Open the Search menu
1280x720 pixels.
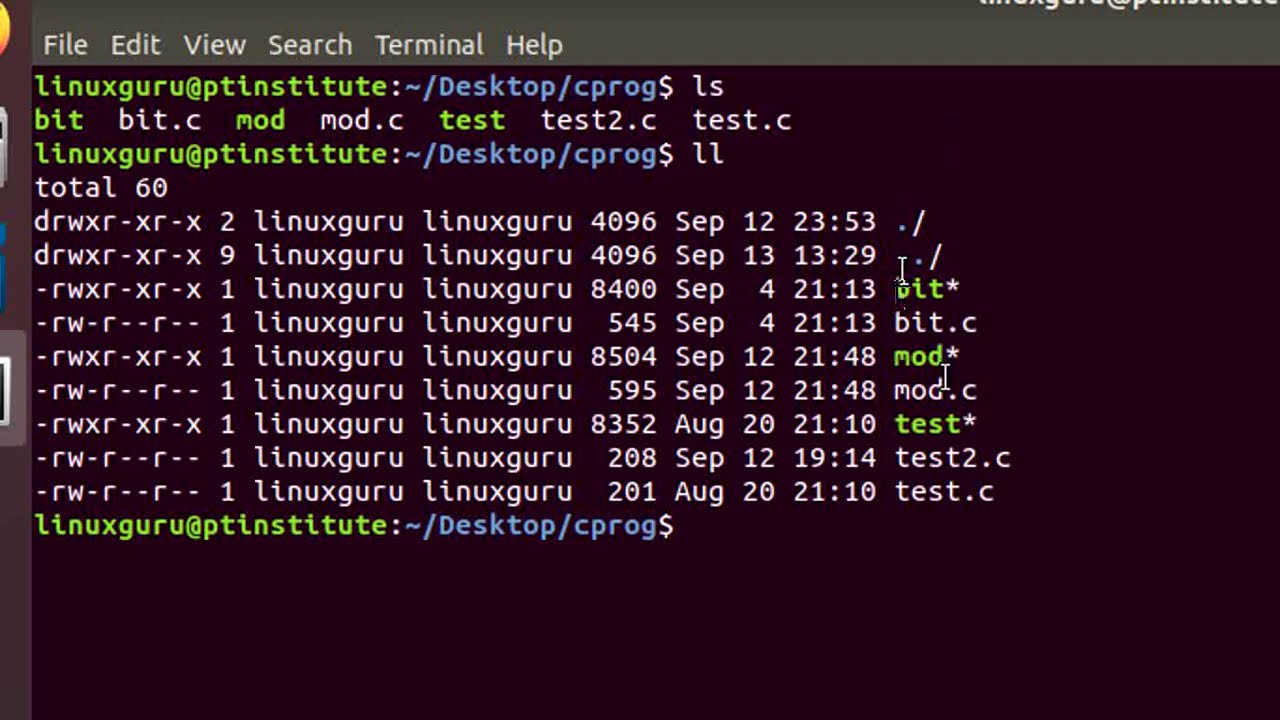pos(310,45)
